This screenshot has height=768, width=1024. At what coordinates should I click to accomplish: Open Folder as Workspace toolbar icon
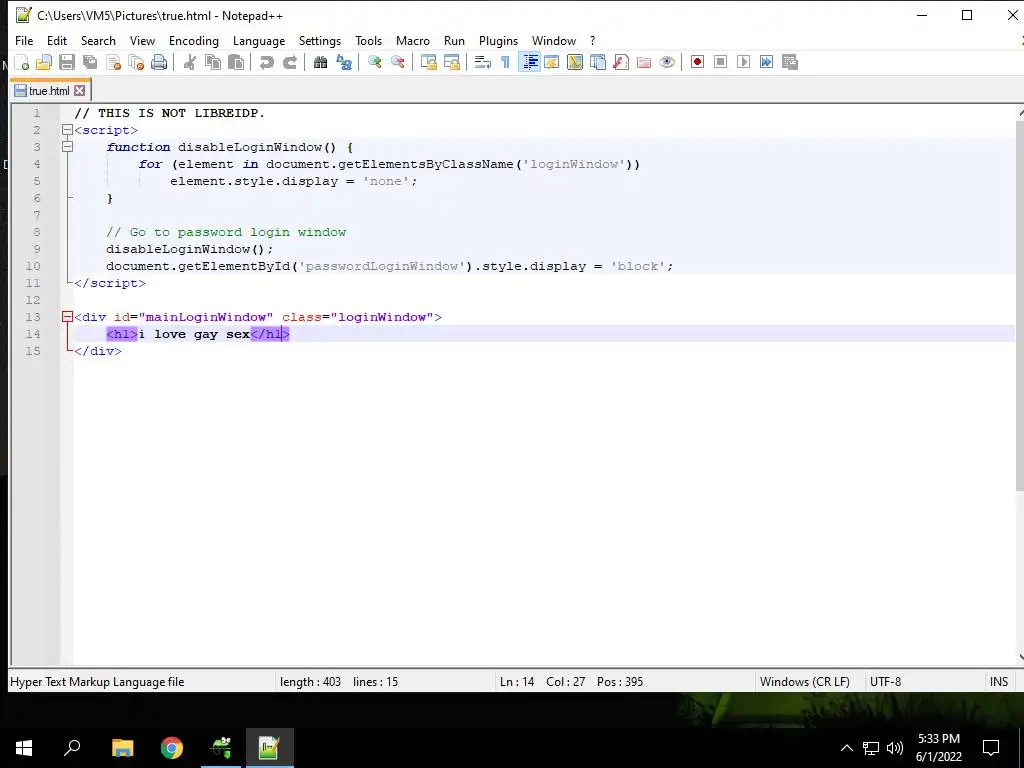click(644, 62)
